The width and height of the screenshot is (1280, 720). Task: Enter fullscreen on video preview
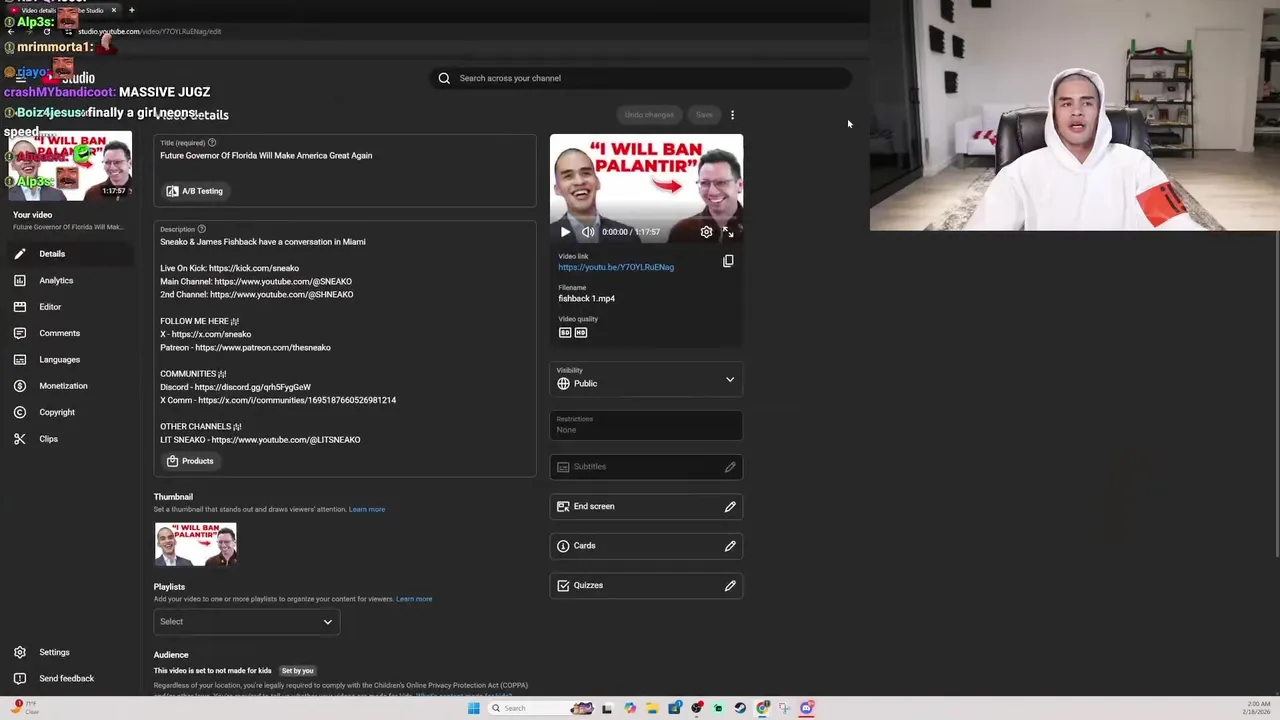(728, 232)
